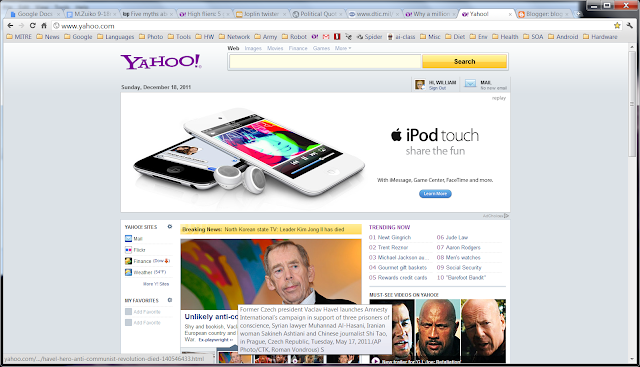Screen dimensions: 640x367
Task: Open the Spider bookmark
Action: coord(369,37)
